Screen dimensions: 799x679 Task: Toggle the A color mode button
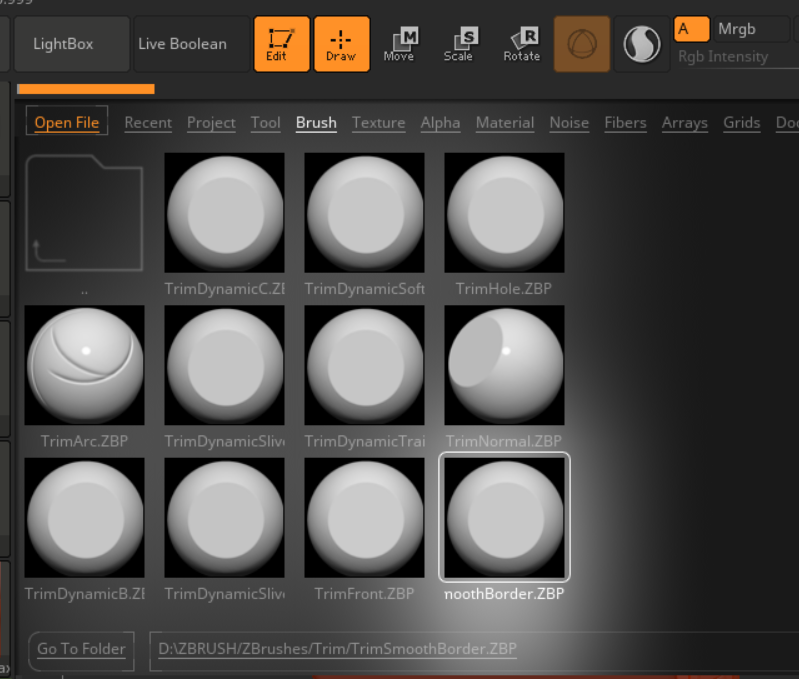[x=691, y=29]
